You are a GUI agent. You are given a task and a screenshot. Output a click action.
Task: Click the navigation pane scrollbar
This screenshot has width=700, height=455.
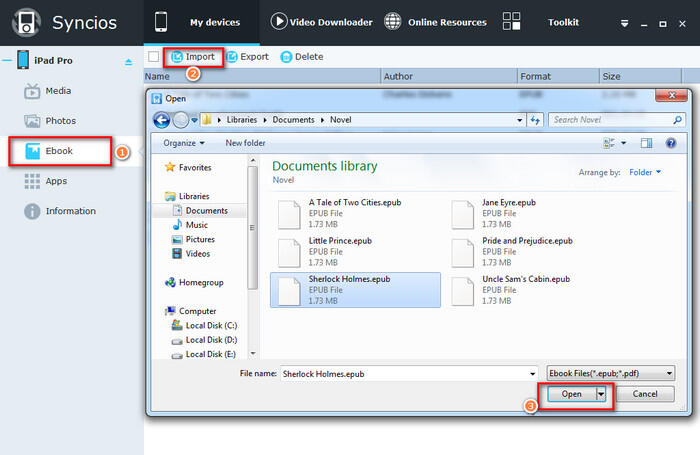(x=253, y=228)
